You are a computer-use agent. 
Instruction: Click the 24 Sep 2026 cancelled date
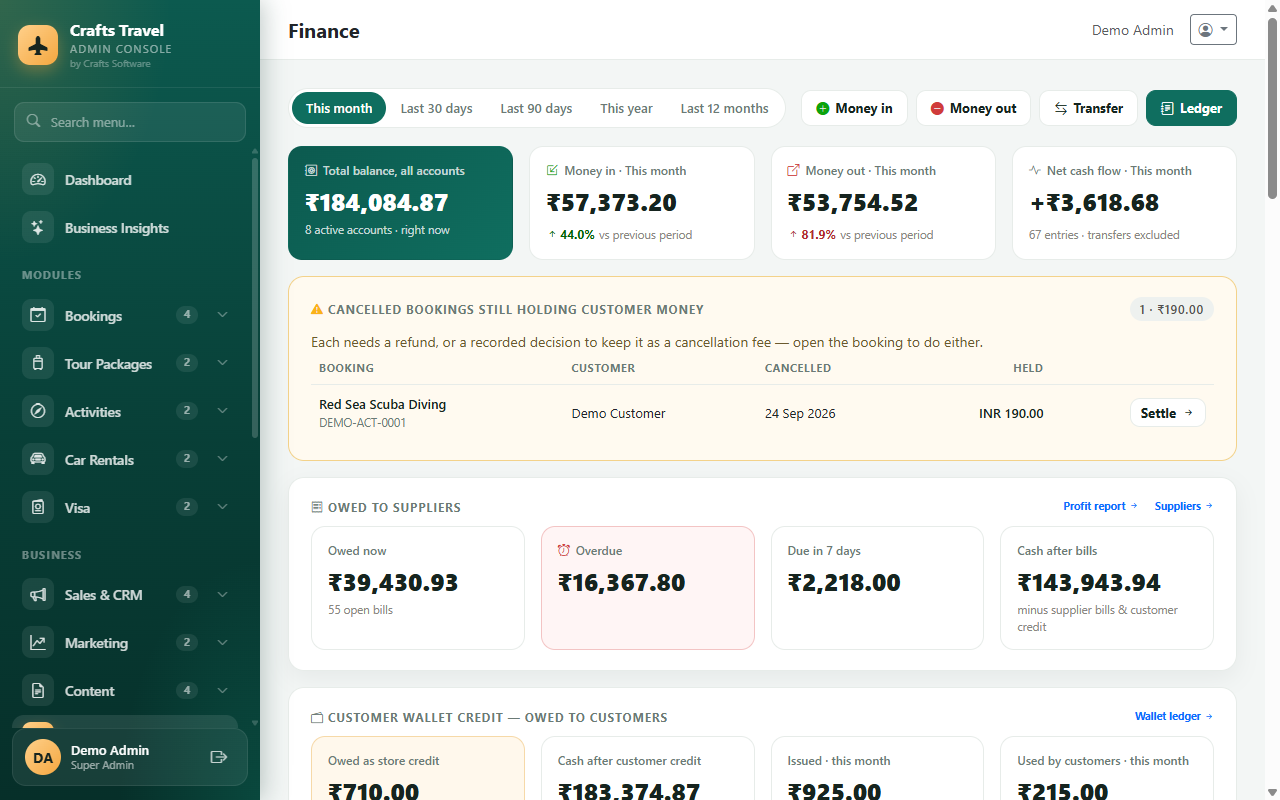[800, 413]
